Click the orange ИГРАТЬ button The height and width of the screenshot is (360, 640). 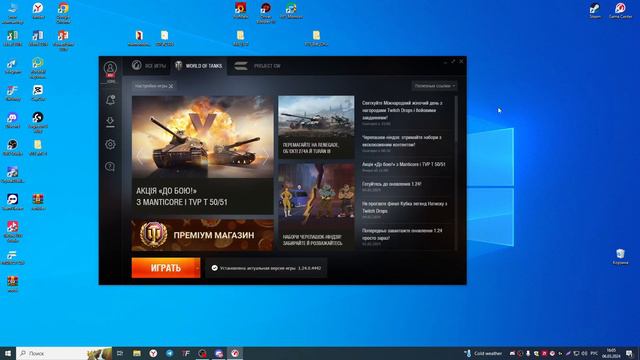click(x=164, y=268)
